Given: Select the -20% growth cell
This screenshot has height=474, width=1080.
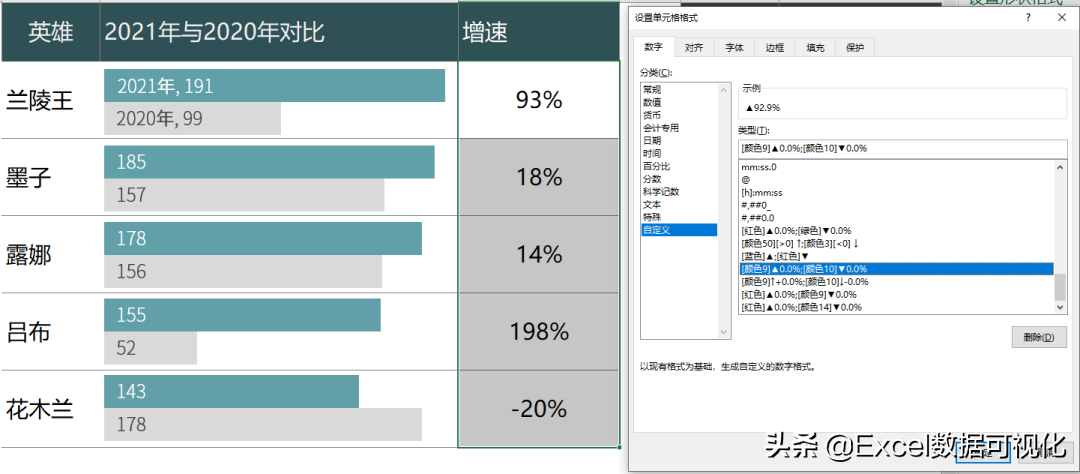Looking at the screenshot, I should [x=539, y=409].
